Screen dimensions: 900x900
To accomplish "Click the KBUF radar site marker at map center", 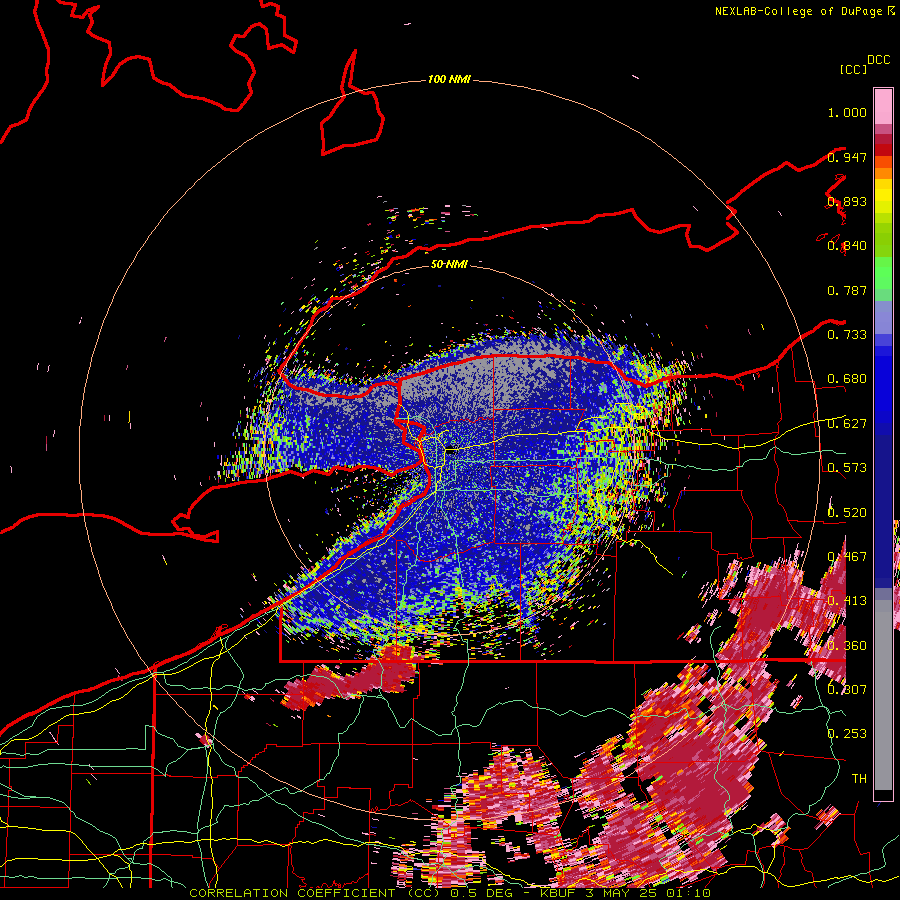I will [x=452, y=451].
